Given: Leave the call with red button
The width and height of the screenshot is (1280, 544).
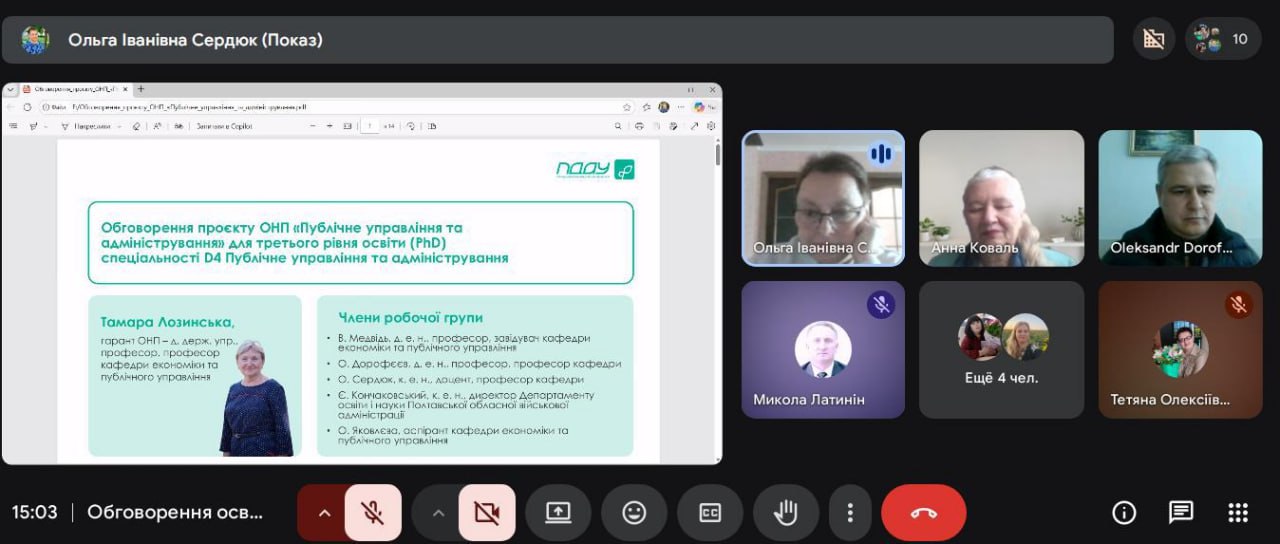Looking at the screenshot, I should pyautogui.click(x=923, y=513).
